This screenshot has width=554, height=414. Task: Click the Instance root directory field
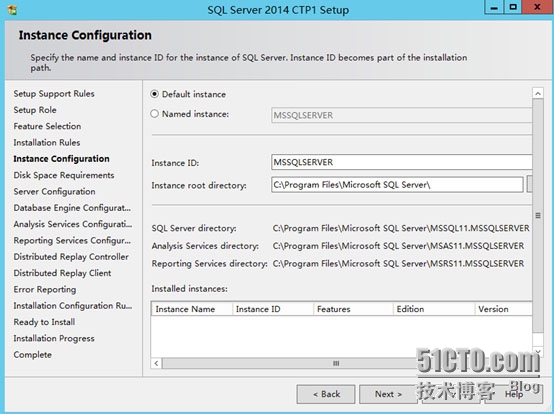[397, 185]
